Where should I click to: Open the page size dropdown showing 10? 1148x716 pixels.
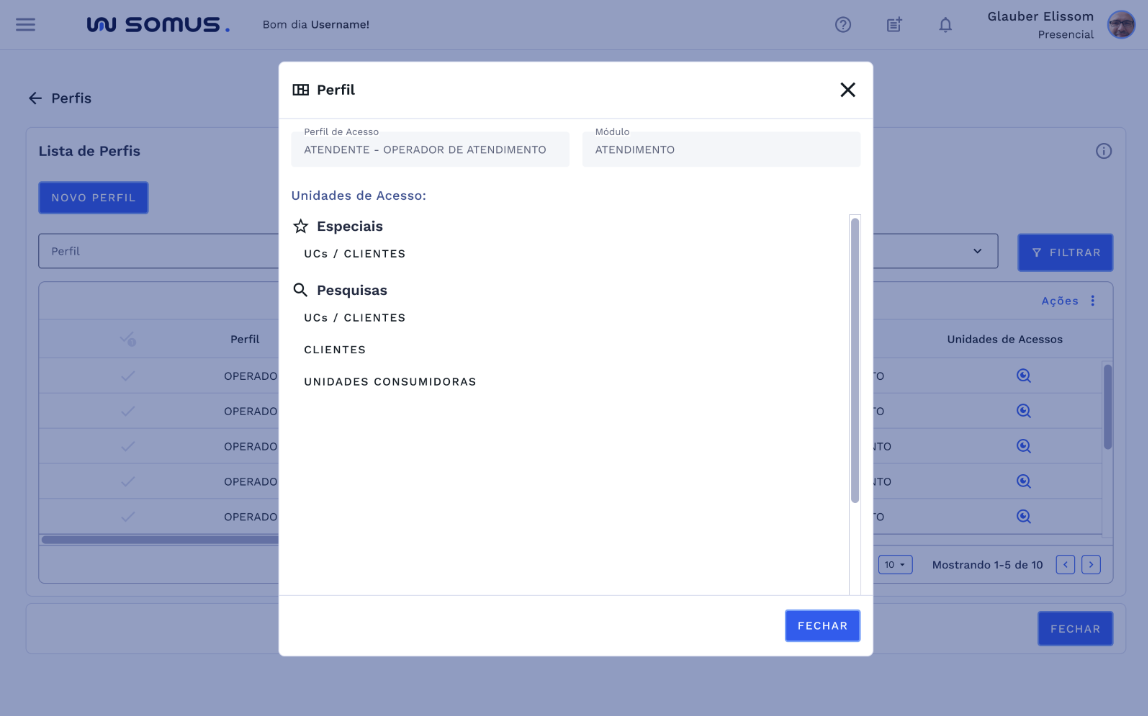[x=895, y=564]
